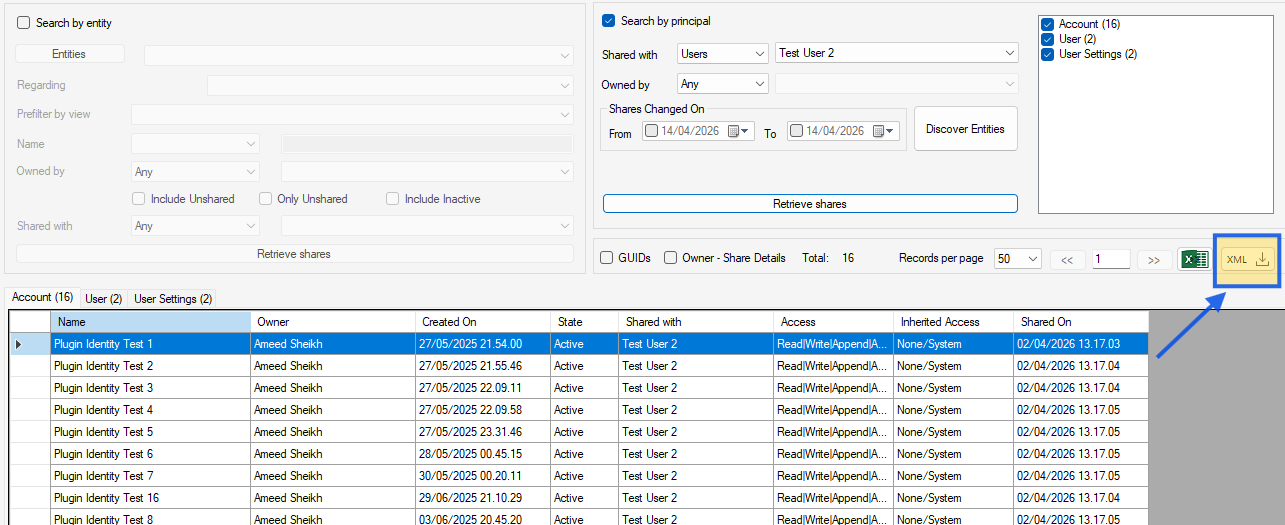The width and height of the screenshot is (1285, 525).
Task: Click 02/04/2026 13.17.03 Shared On cell
Action: (1081, 344)
